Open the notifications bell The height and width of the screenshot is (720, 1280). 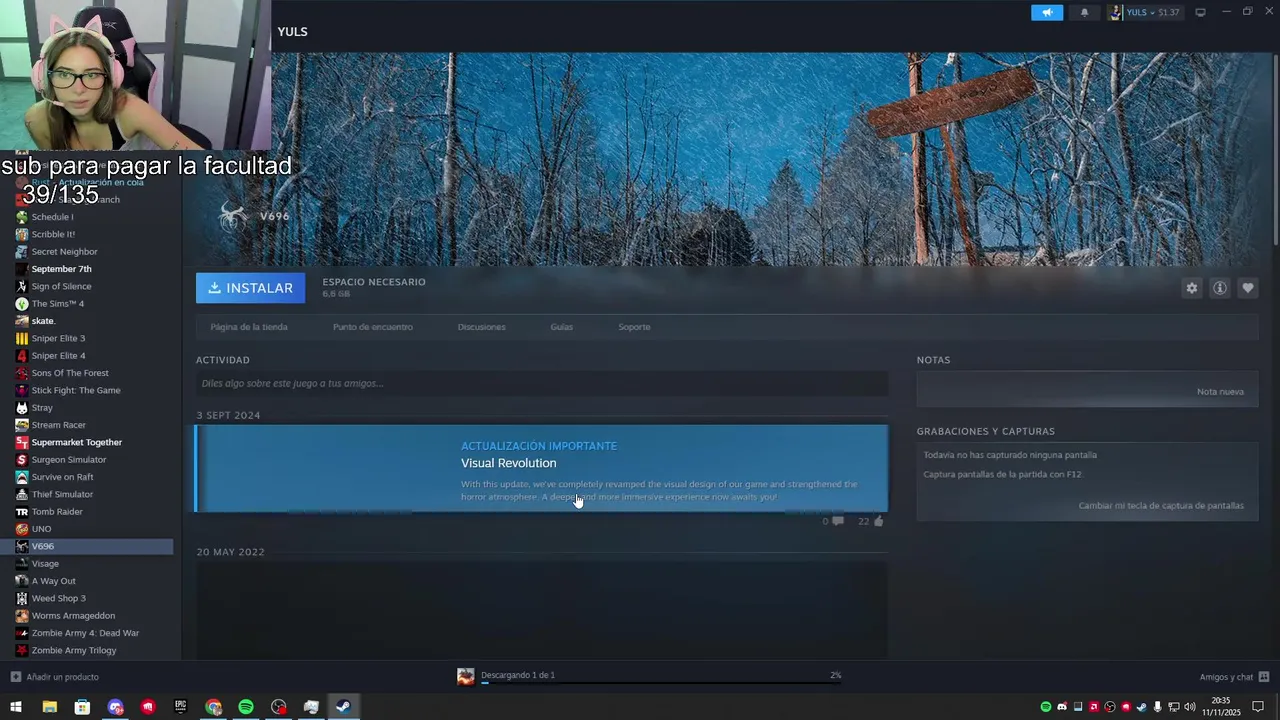click(x=1084, y=12)
